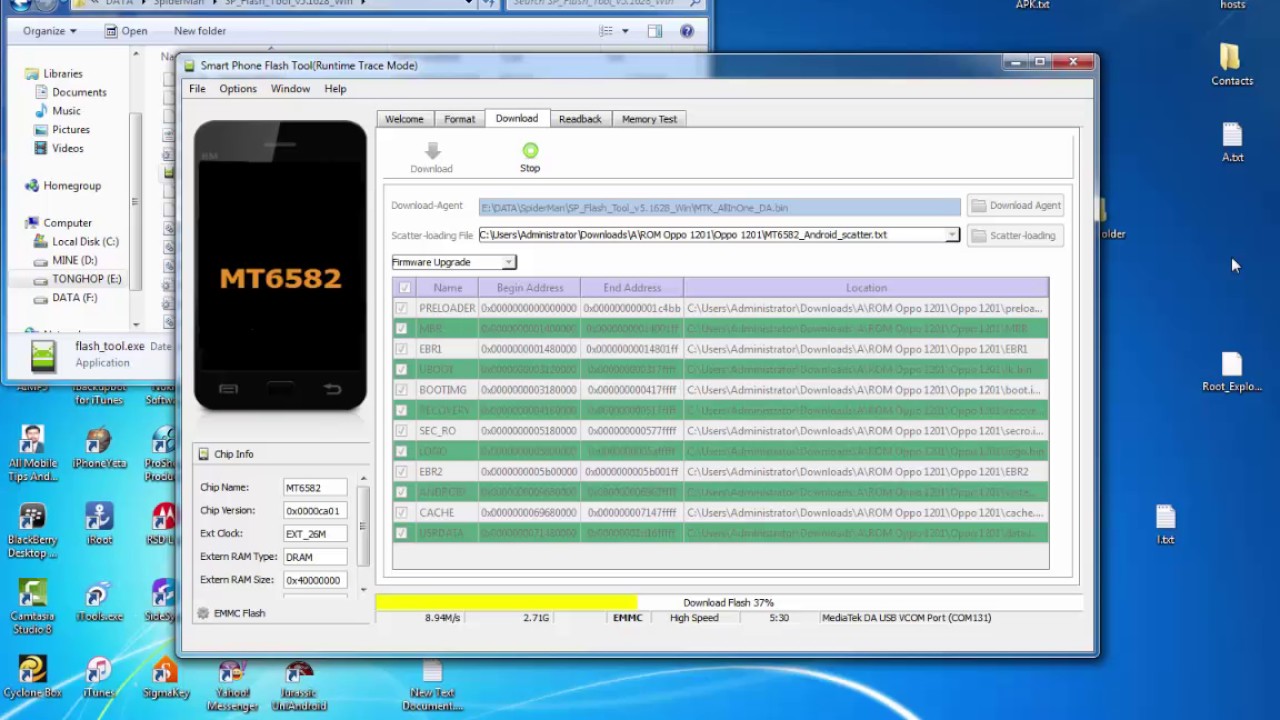Open the Window menu in Flash Tool
The image size is (1280, 720).
click(290, 89)
